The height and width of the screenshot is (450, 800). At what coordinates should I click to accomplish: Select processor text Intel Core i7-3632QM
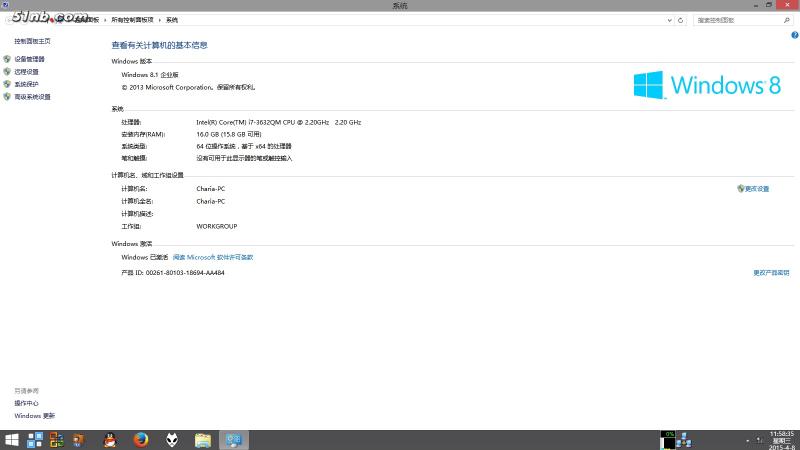pyautogui.click(x=279, y=122)
